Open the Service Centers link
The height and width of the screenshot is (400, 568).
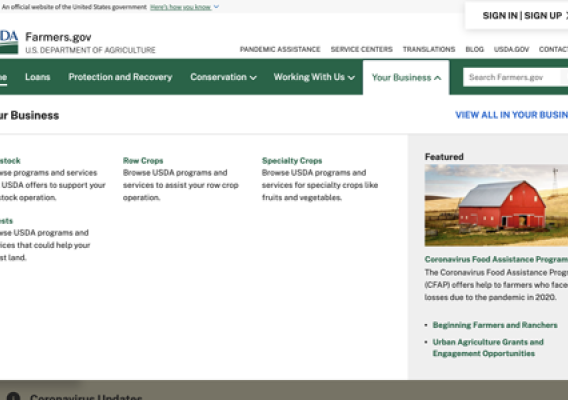362,49
